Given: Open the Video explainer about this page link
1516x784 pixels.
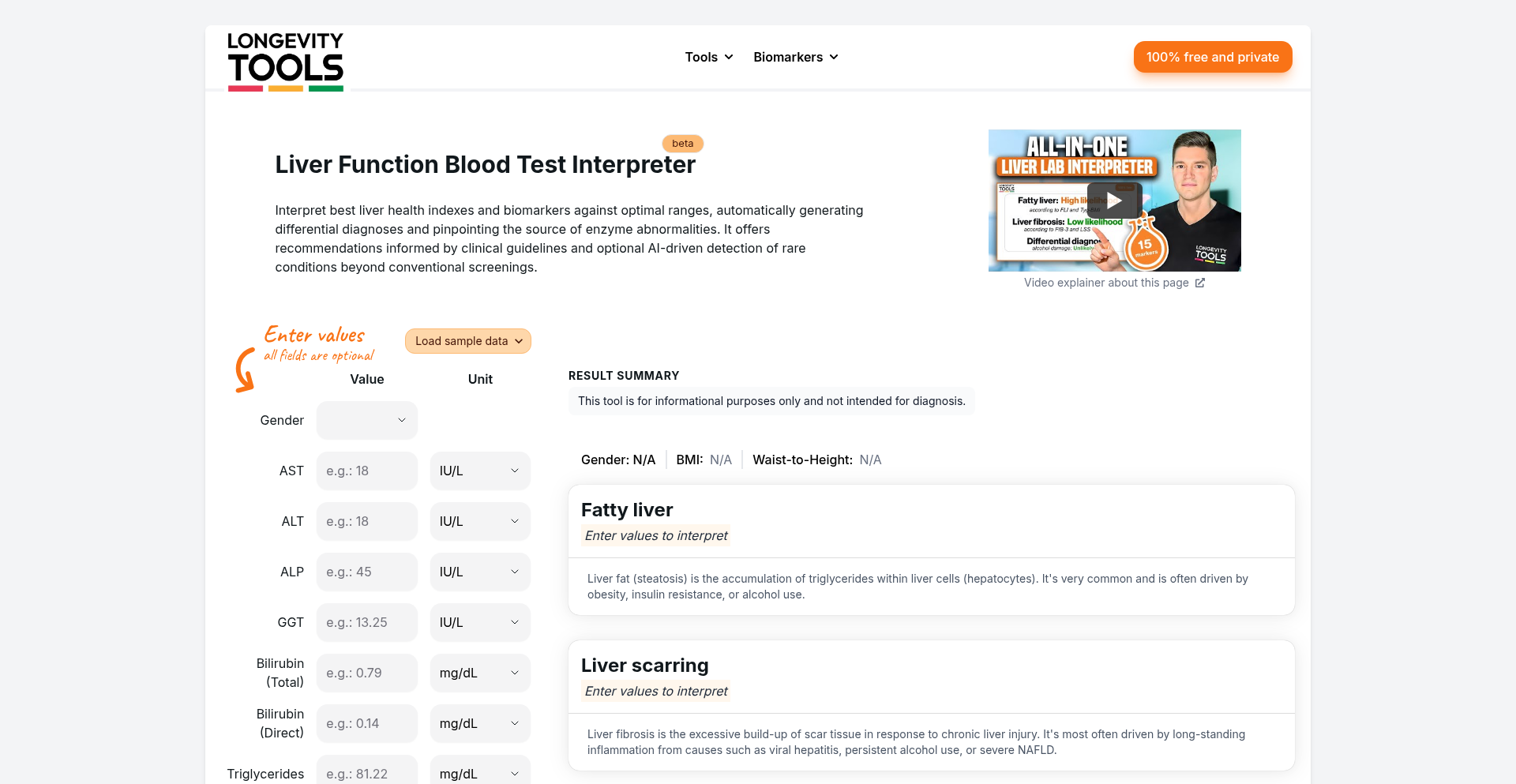Looking at the screenshot, I should 1105,283.
